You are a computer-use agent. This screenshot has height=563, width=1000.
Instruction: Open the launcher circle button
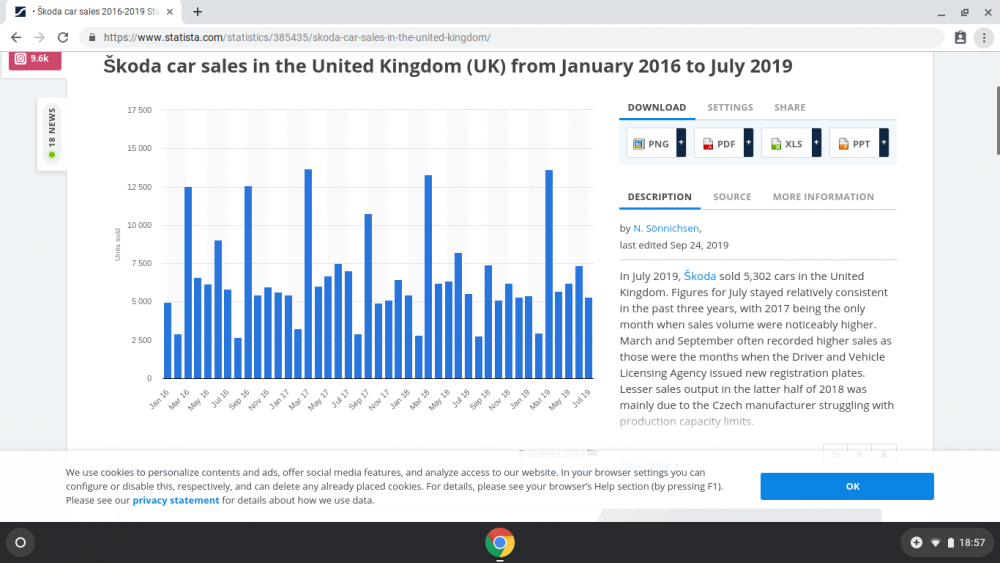tap(20, 543)
